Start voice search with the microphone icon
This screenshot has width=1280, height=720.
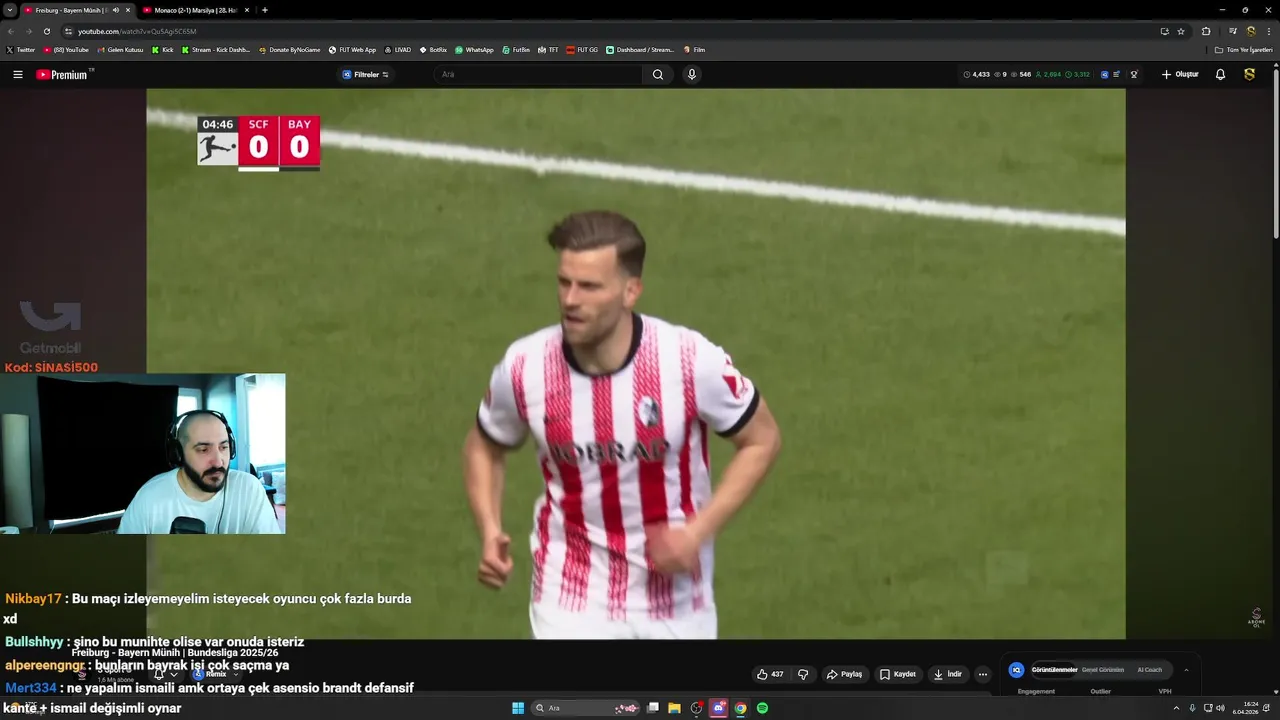point(691,75)
